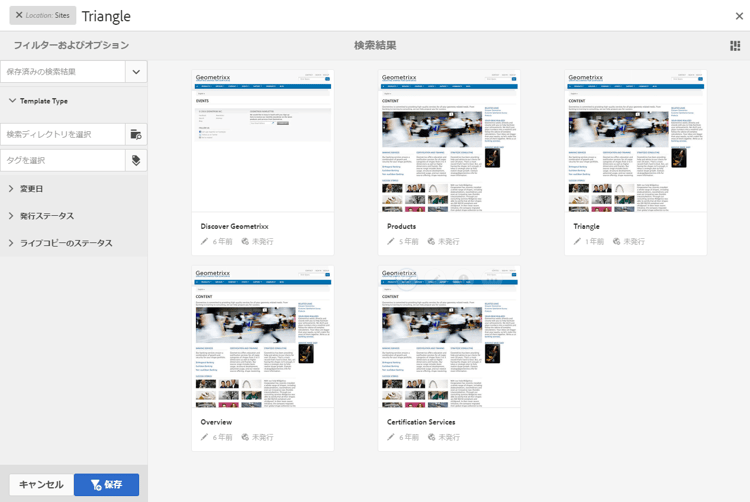Click the publish status icon on Triangle card
This screenshot has height=502, width=750.
click(x=617, y=241)
